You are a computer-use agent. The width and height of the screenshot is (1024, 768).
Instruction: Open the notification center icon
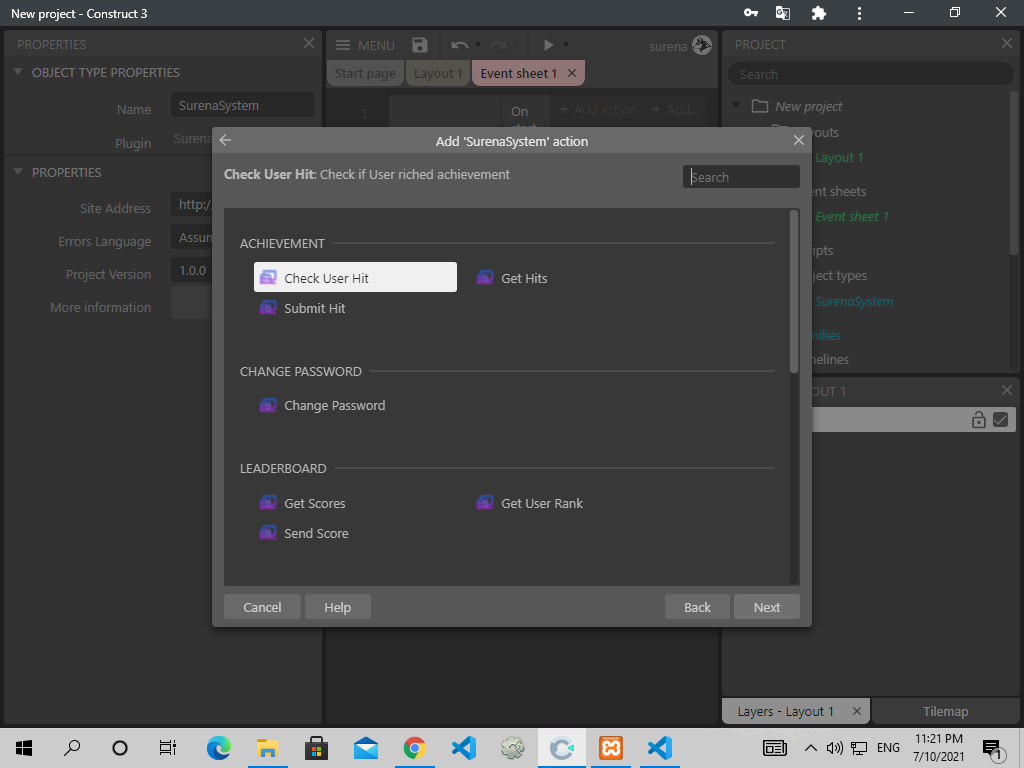pyautogui.click(x=993, y=749)
